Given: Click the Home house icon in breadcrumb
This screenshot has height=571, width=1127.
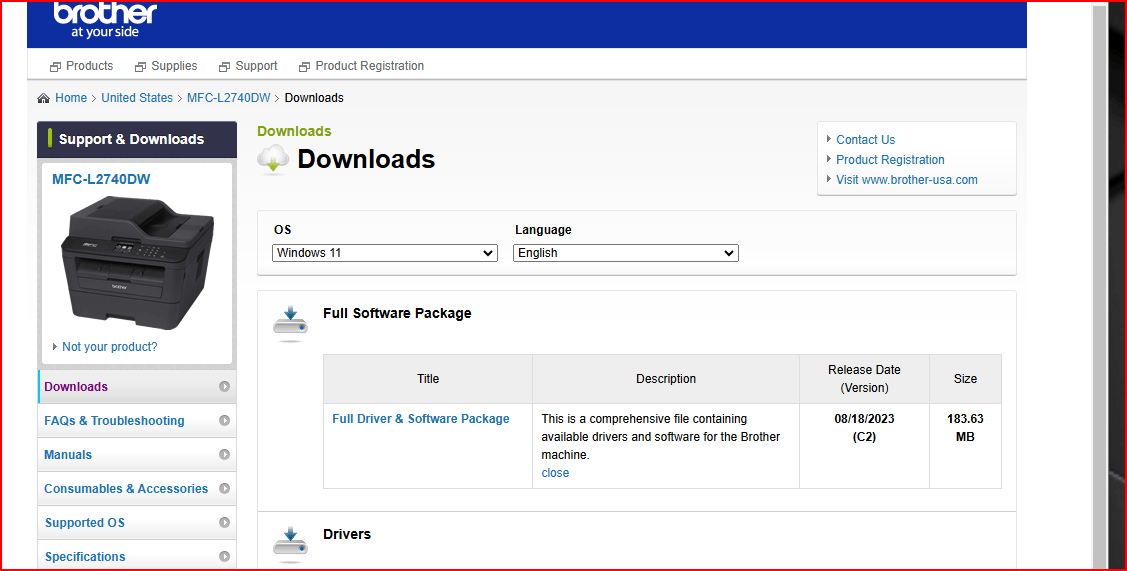Looking at the screenshot, I should point(44,98).
